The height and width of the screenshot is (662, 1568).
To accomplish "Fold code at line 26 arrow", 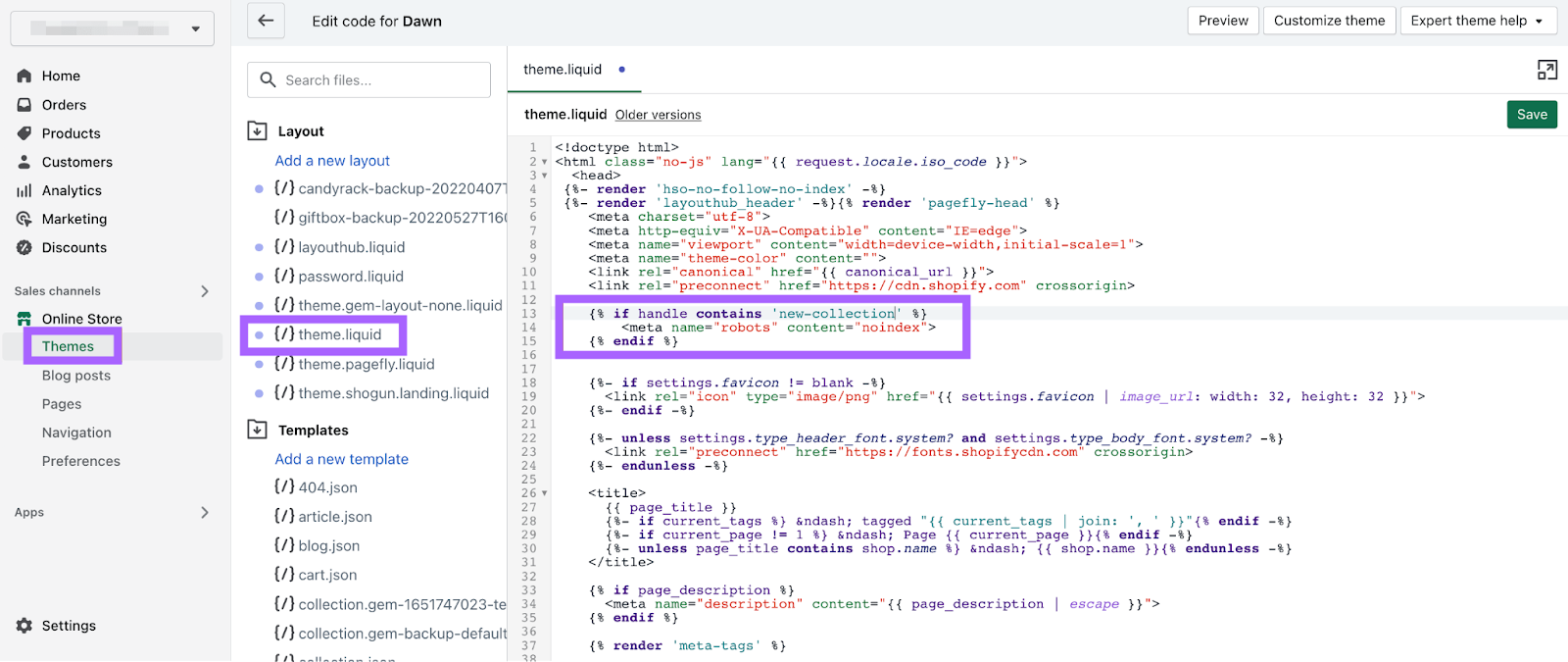I will point(545,493).
